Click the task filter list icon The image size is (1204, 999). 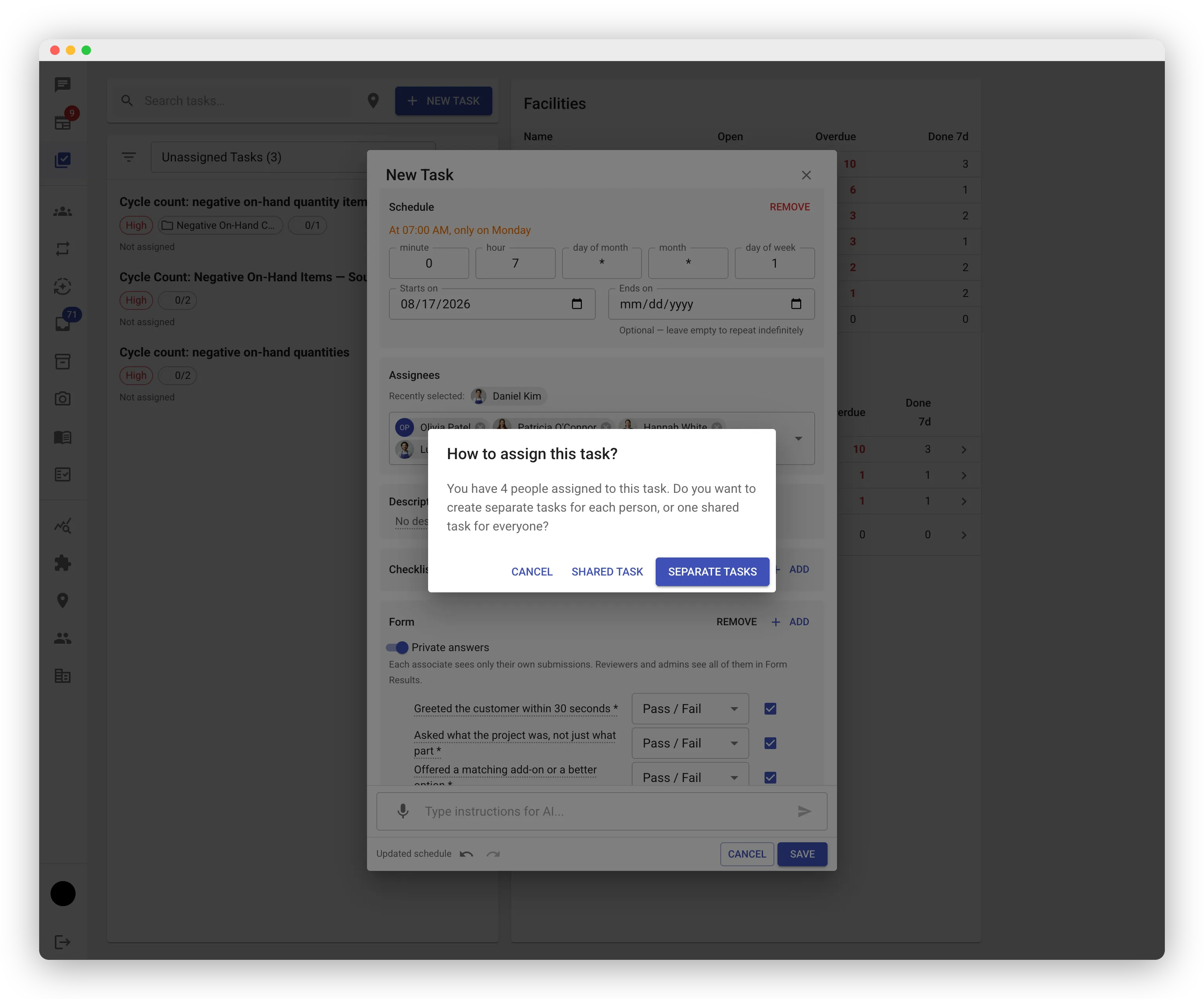click(x=129, y=157)
